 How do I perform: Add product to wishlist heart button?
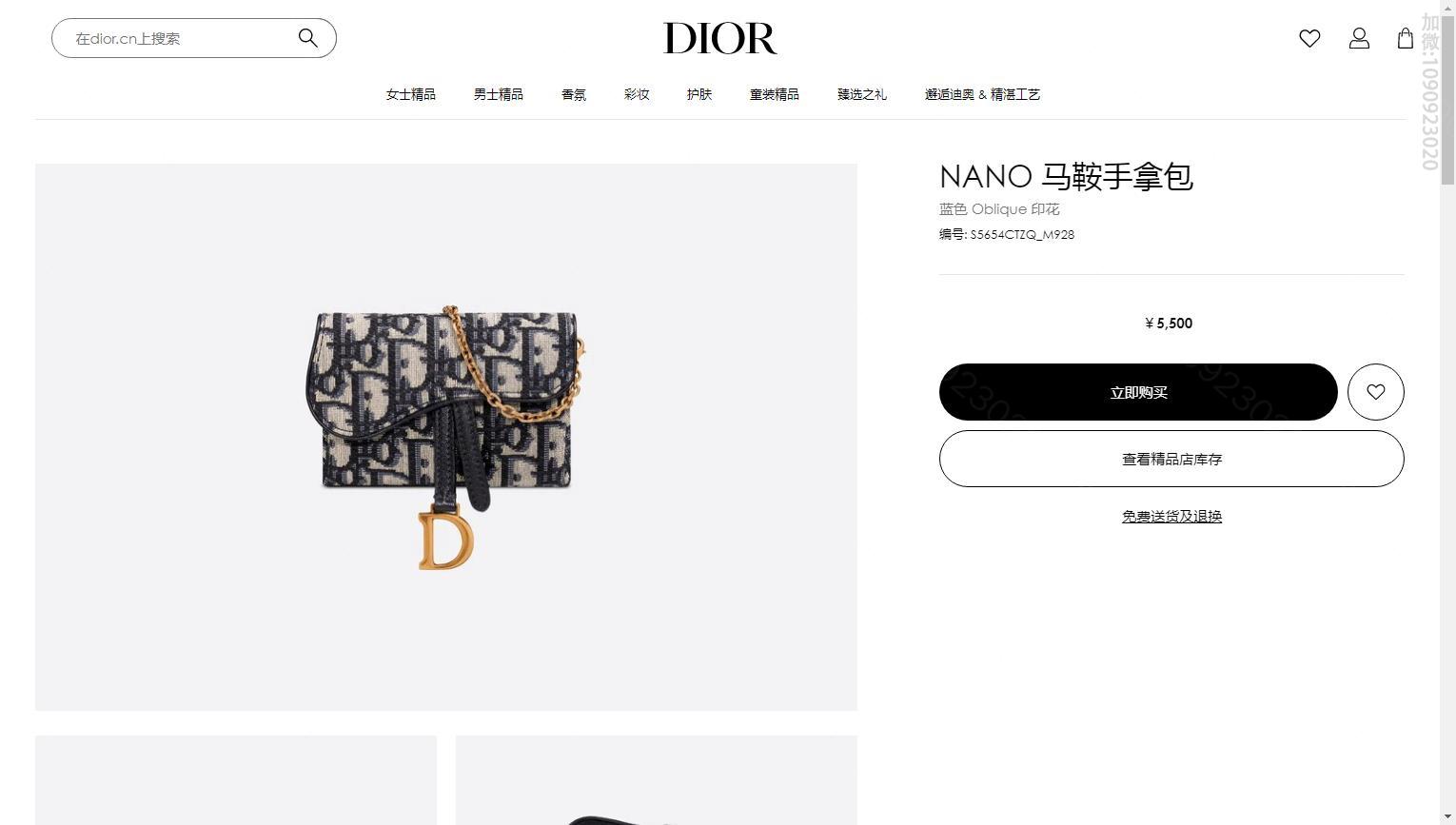coord(1375,392)
